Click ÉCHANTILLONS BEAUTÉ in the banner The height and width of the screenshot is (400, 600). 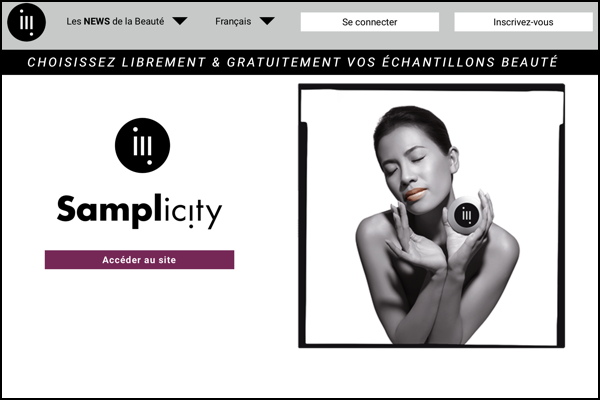tap(470, 62)
